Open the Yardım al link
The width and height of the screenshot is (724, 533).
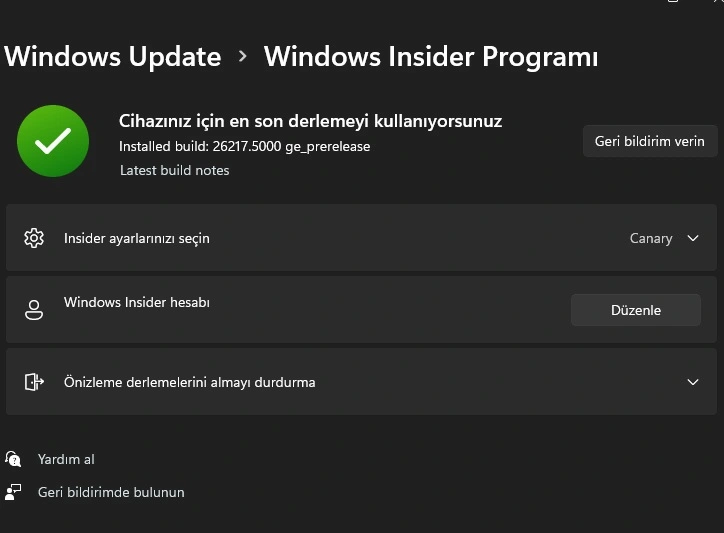point(66,459)
